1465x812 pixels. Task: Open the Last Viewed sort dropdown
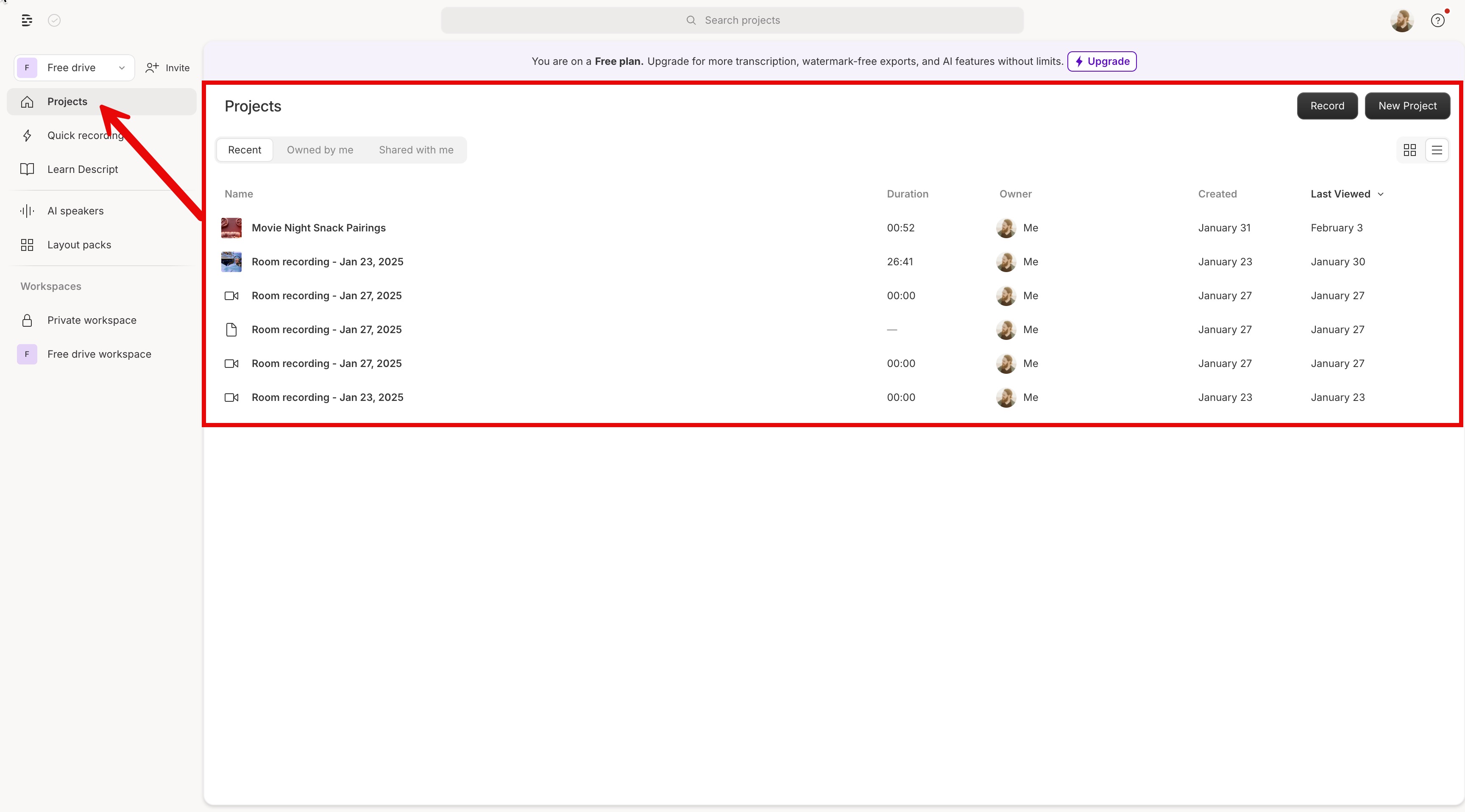point(1347,193)
